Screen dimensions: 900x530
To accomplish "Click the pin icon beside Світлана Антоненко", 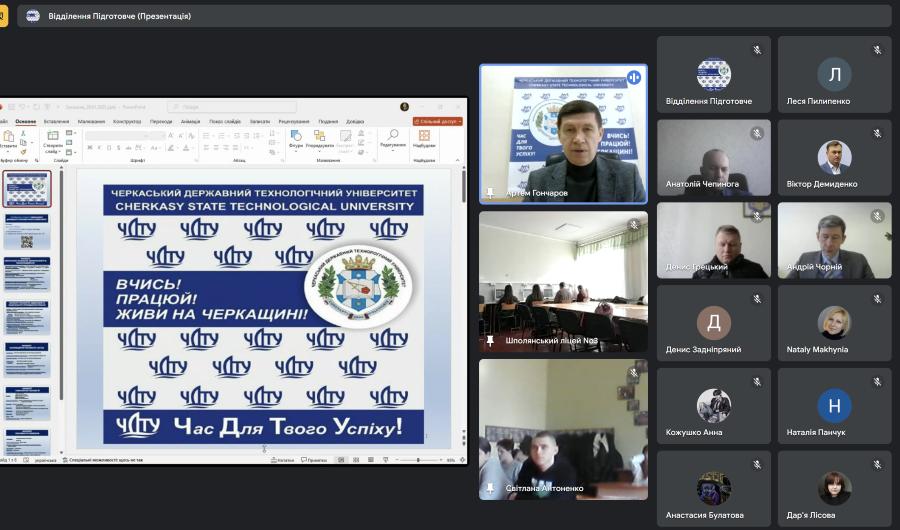I will pos(490,488).
